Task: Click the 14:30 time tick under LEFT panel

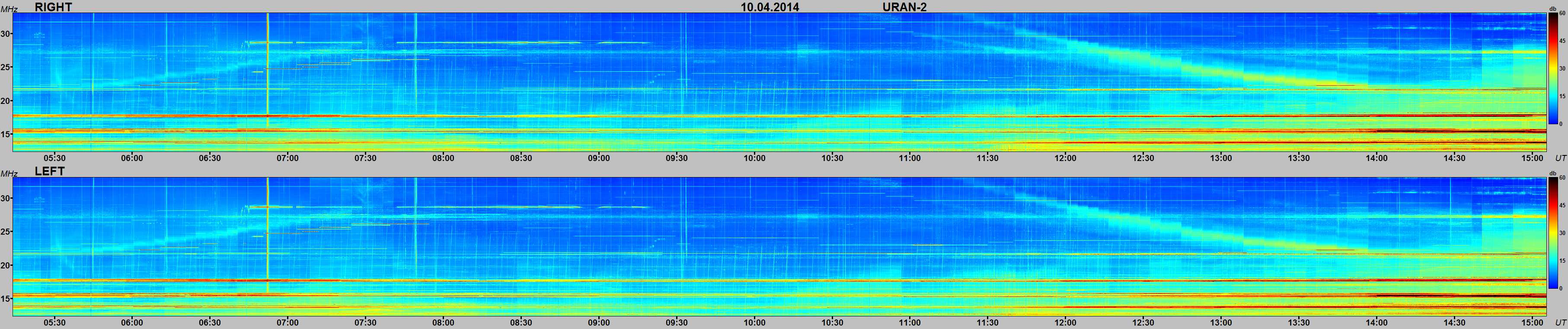Action: [1455, 323]
